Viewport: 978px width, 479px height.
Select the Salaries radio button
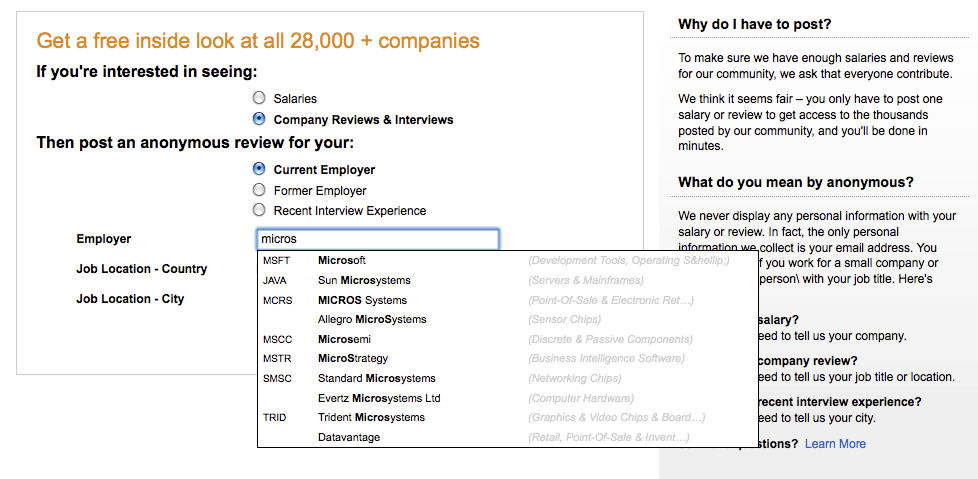259,98
